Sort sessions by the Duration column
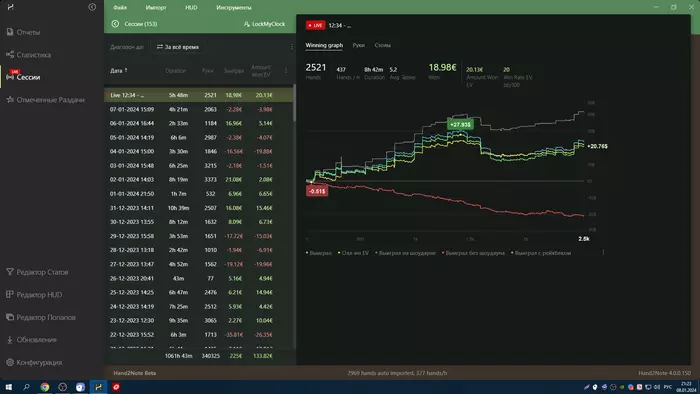This screenshot has width=700, height=394. click(175, 71)
